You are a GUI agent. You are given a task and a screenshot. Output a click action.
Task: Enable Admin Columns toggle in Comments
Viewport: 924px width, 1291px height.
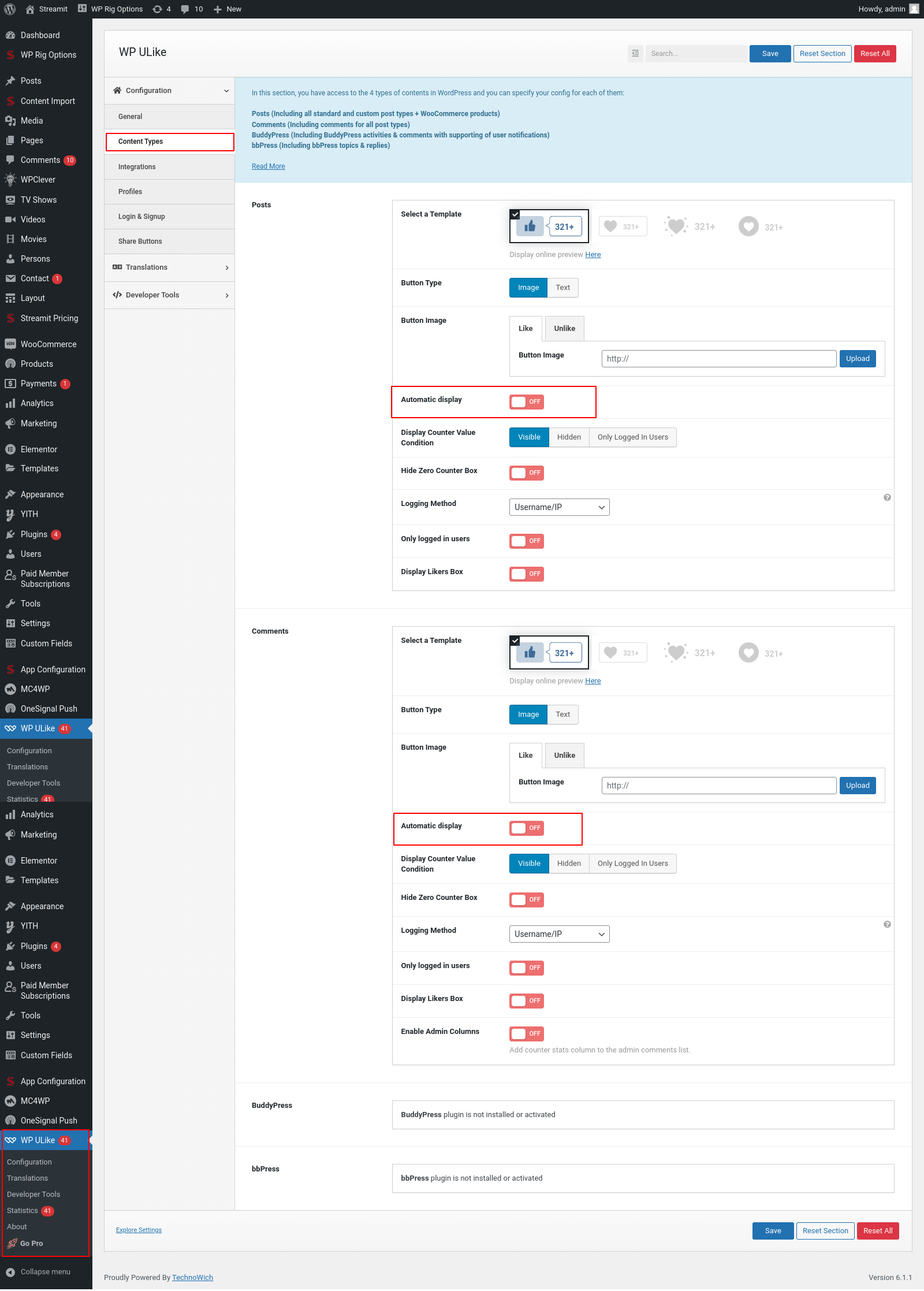(x=527, y=1033)
